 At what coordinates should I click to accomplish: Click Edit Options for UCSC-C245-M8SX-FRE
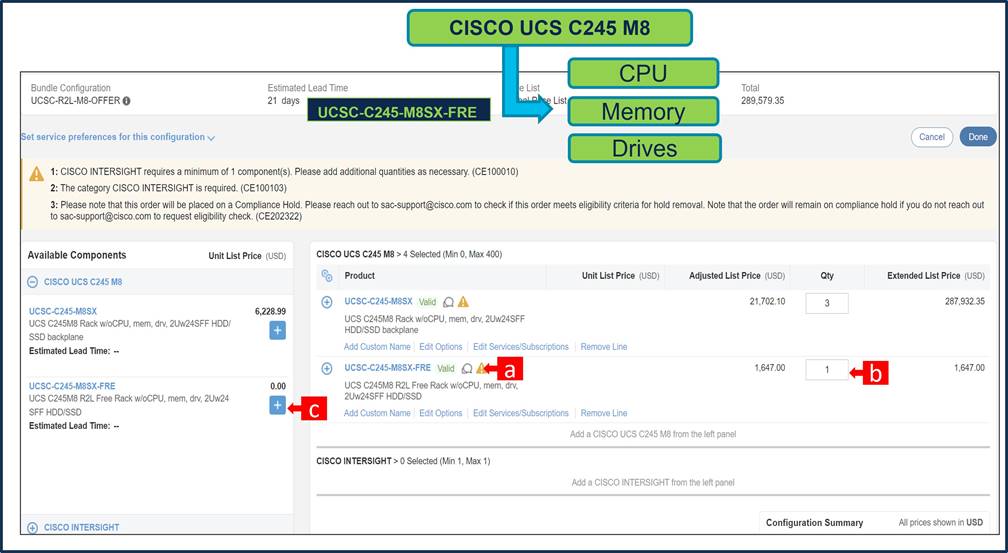pos(440,413)
